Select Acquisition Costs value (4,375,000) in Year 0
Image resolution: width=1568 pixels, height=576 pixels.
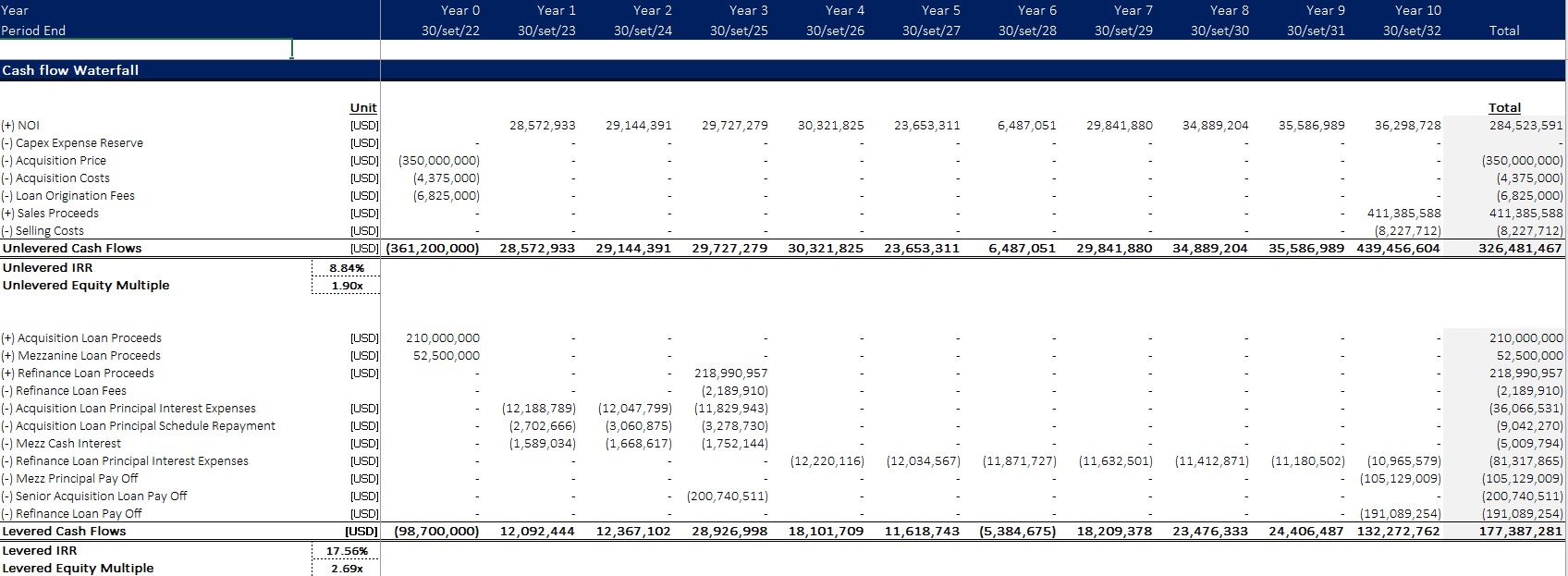[x=447, y=178]
